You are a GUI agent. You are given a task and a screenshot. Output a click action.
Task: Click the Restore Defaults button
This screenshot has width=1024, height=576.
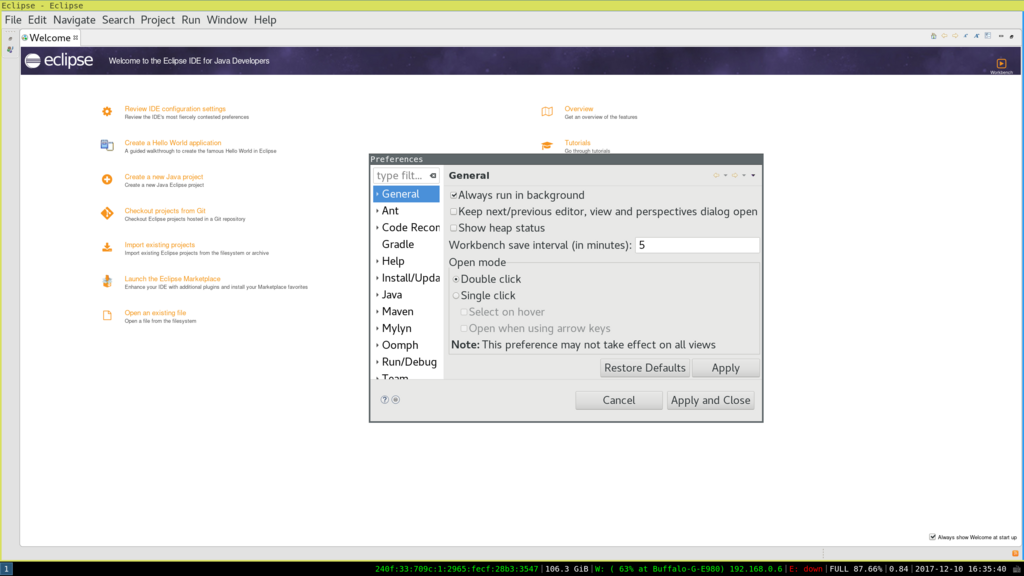[645, 368]
